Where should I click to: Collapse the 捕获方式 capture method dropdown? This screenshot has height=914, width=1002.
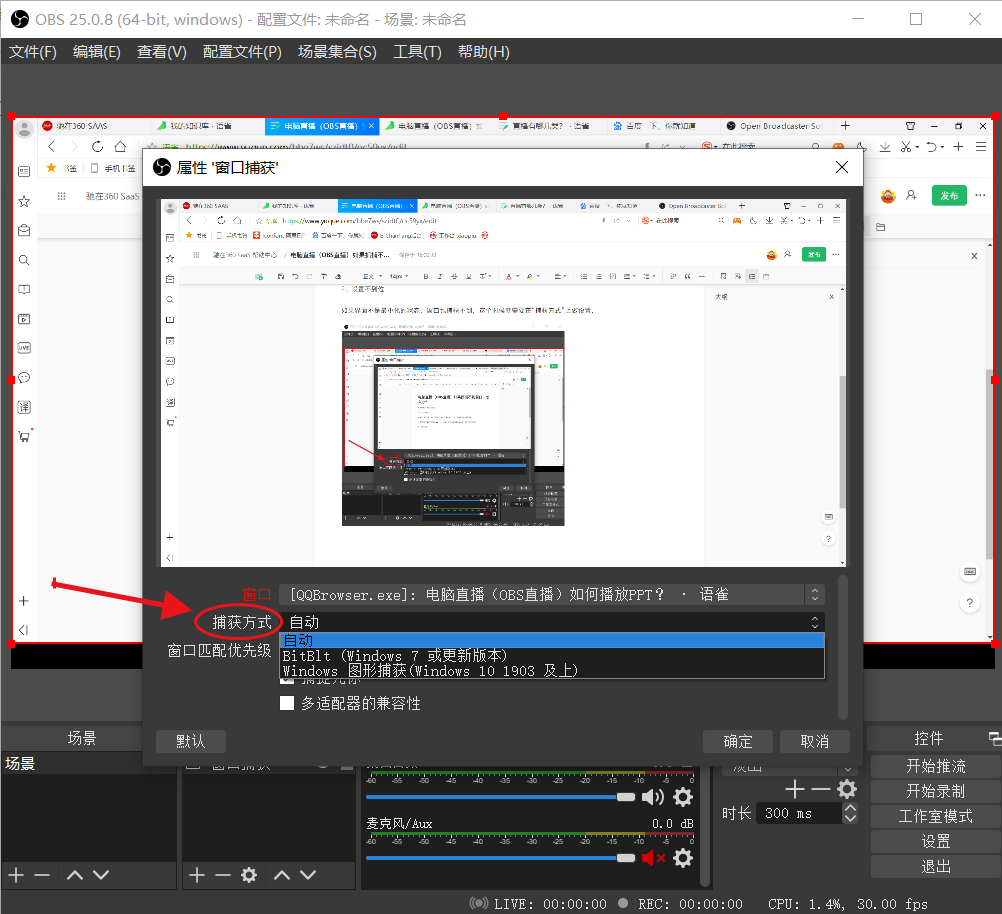(552, 623)
